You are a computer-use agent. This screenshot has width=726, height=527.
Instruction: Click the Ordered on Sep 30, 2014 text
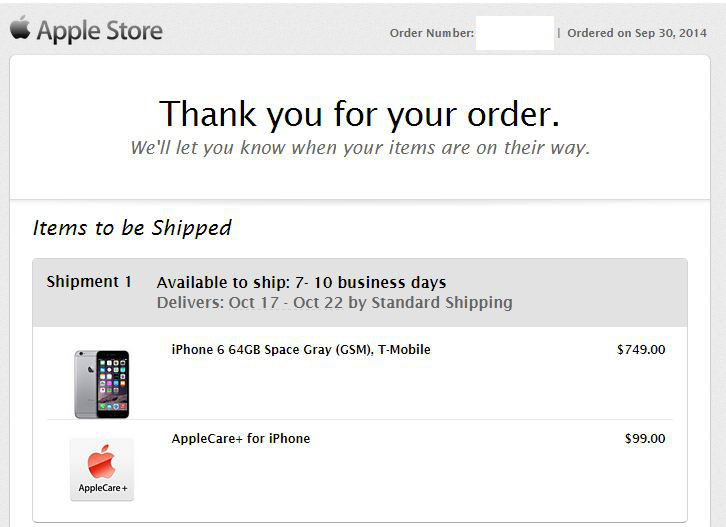pos(637,33)
